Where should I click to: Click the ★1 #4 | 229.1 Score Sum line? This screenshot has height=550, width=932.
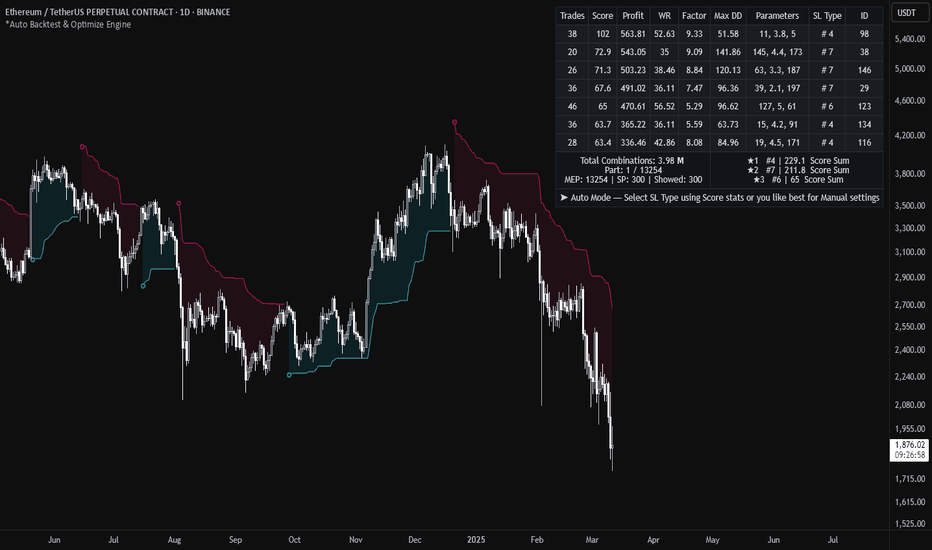798,161
